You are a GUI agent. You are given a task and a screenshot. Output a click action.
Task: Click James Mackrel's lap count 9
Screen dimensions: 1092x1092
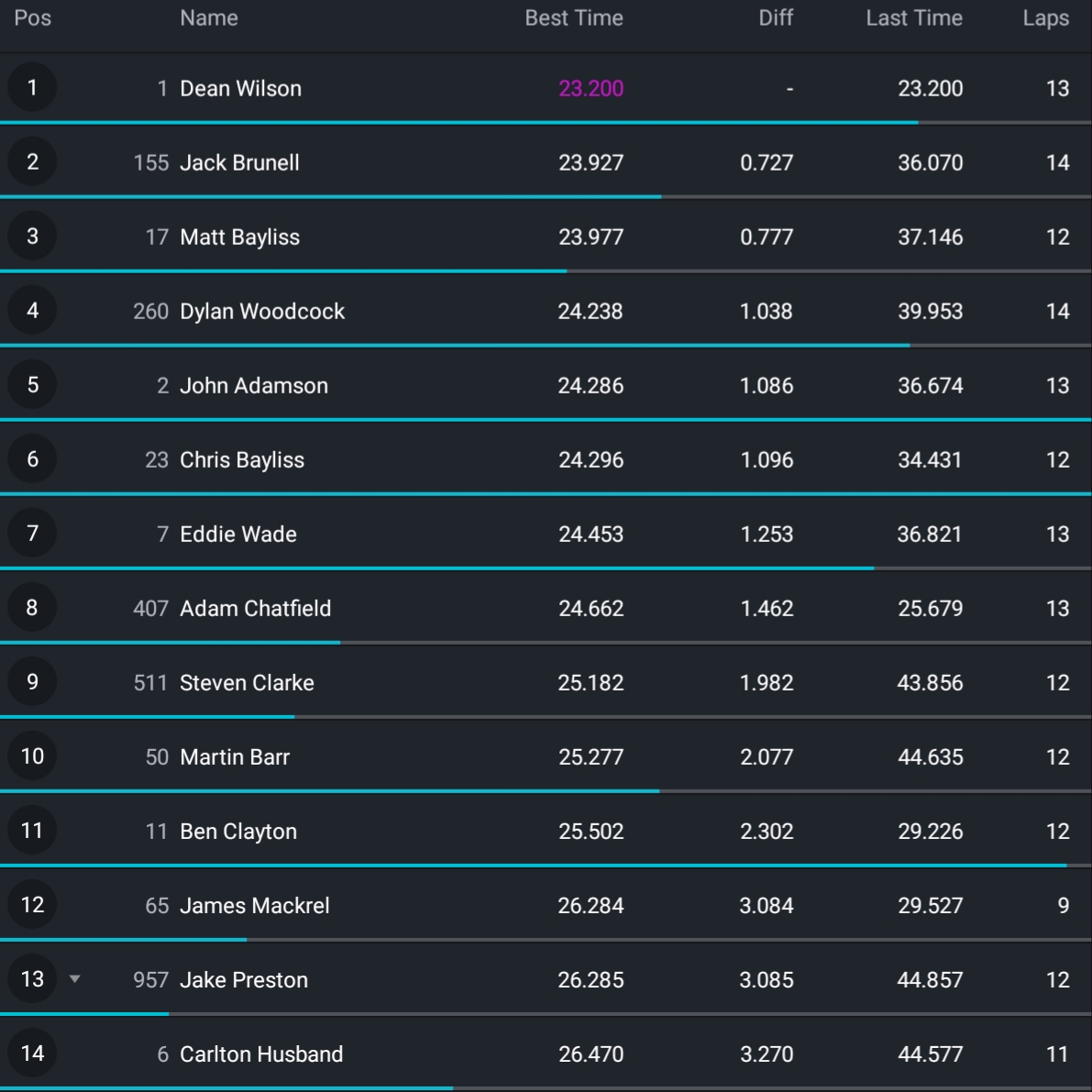(1063, 905)
